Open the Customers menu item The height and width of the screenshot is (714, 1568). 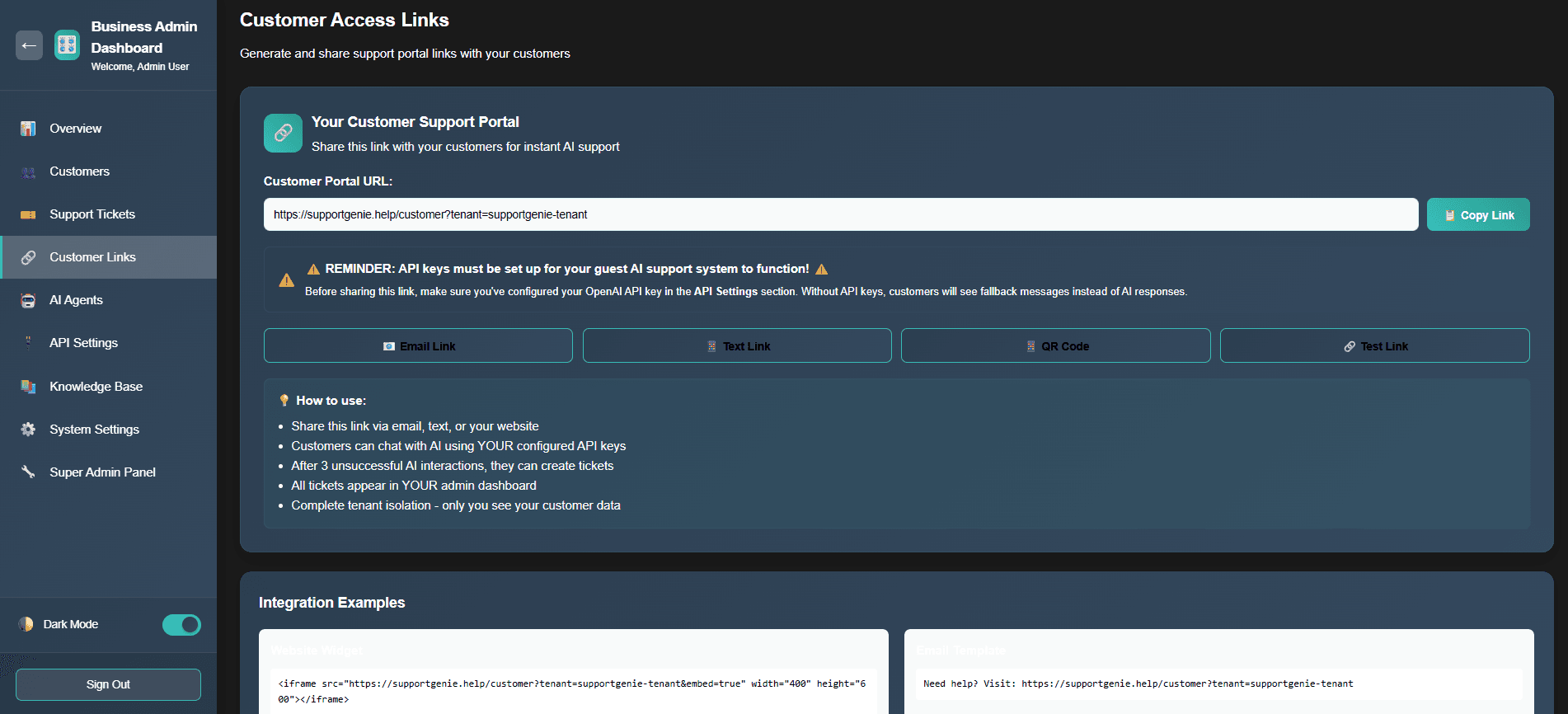point(79,171)
